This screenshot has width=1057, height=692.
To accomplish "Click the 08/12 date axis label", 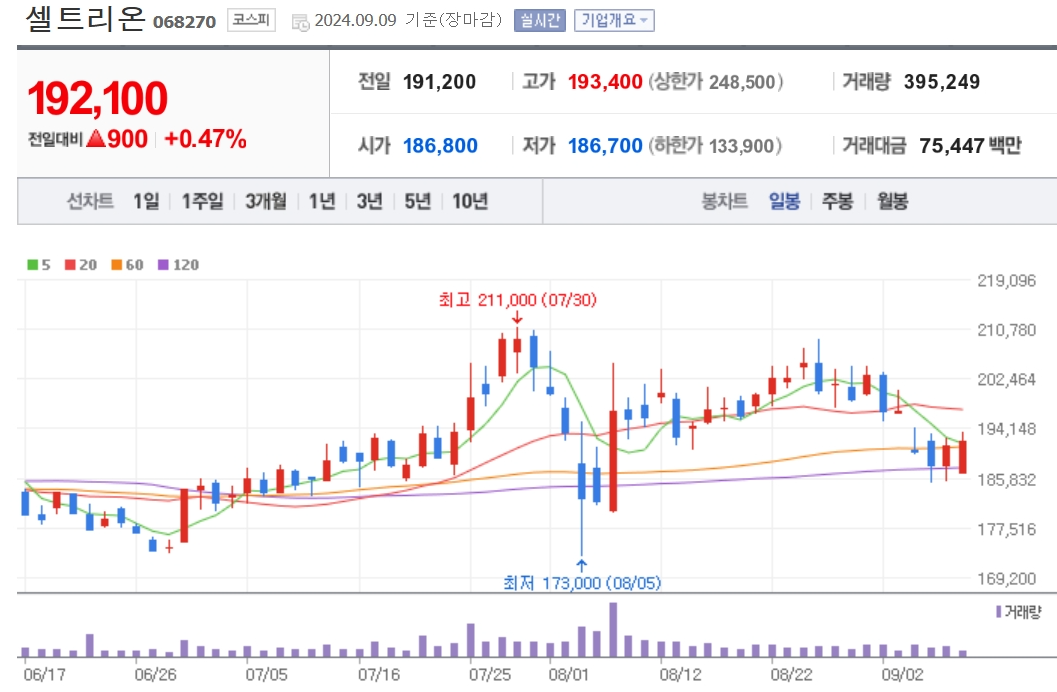I will tap(681, 674).
